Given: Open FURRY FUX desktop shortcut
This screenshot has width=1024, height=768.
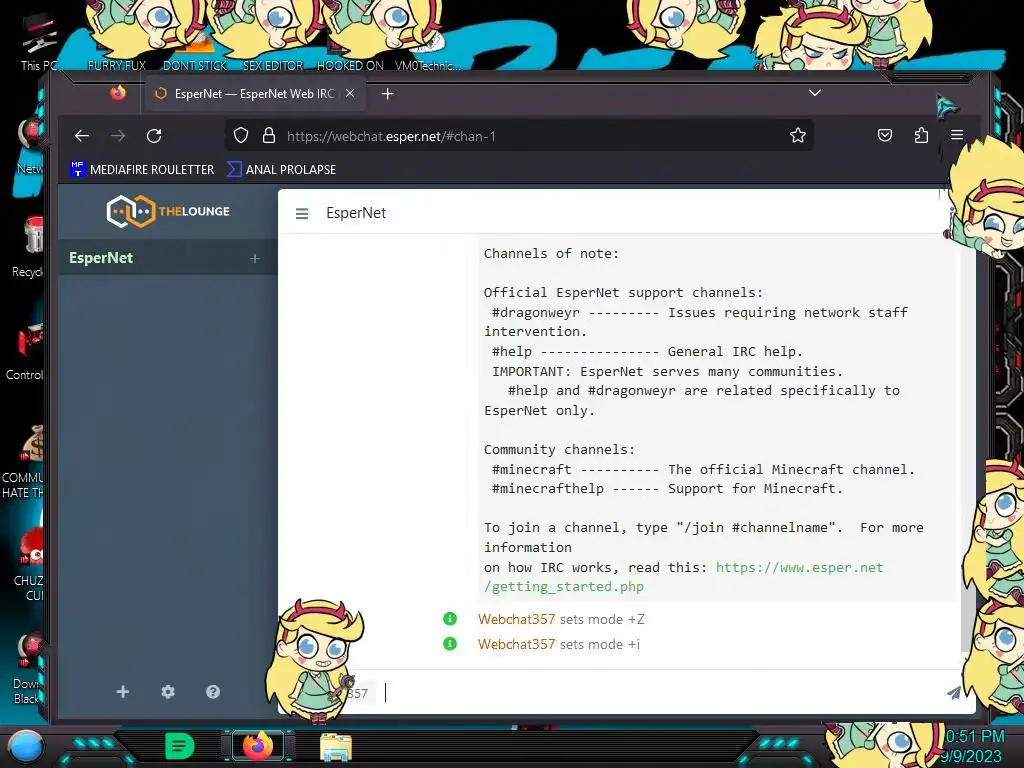Looking at the screenshot, I should (x=116, y=65).
